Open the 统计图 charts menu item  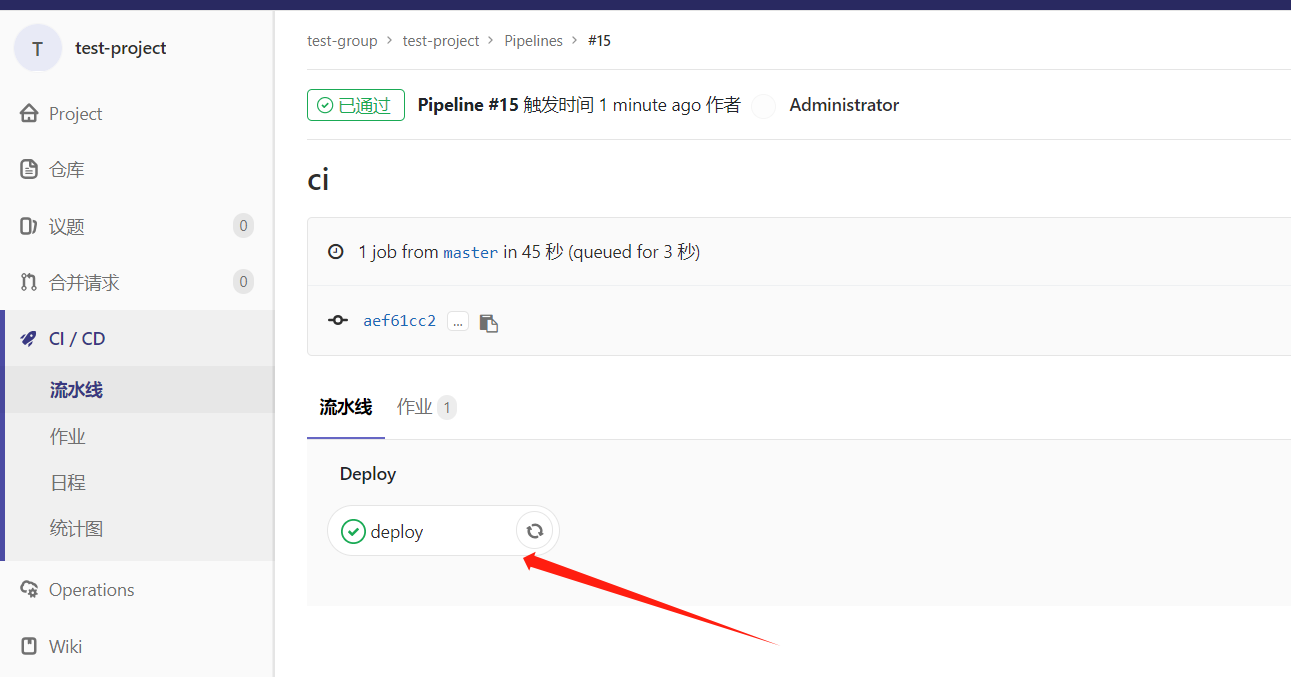(76, 528)
